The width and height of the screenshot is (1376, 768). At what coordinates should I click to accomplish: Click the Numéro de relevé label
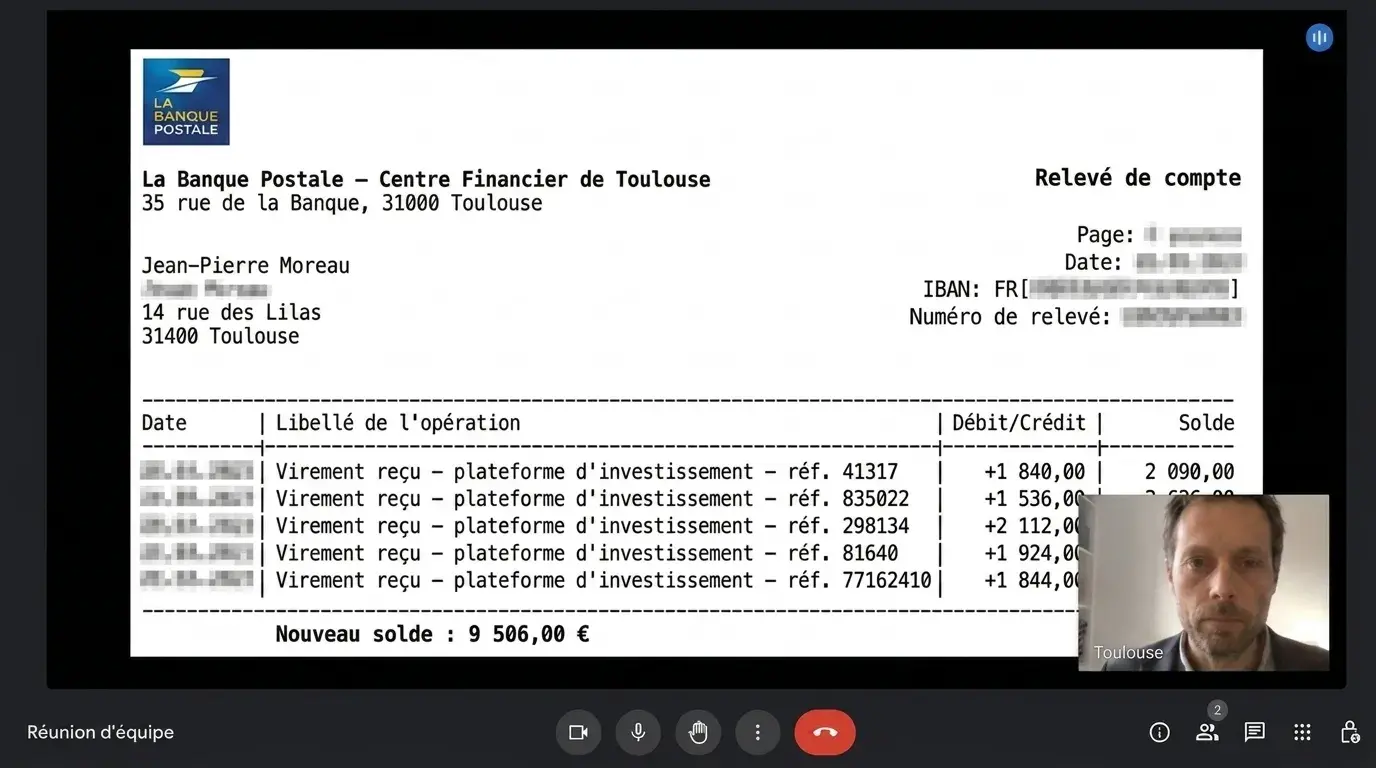(x=1010, y=317)
